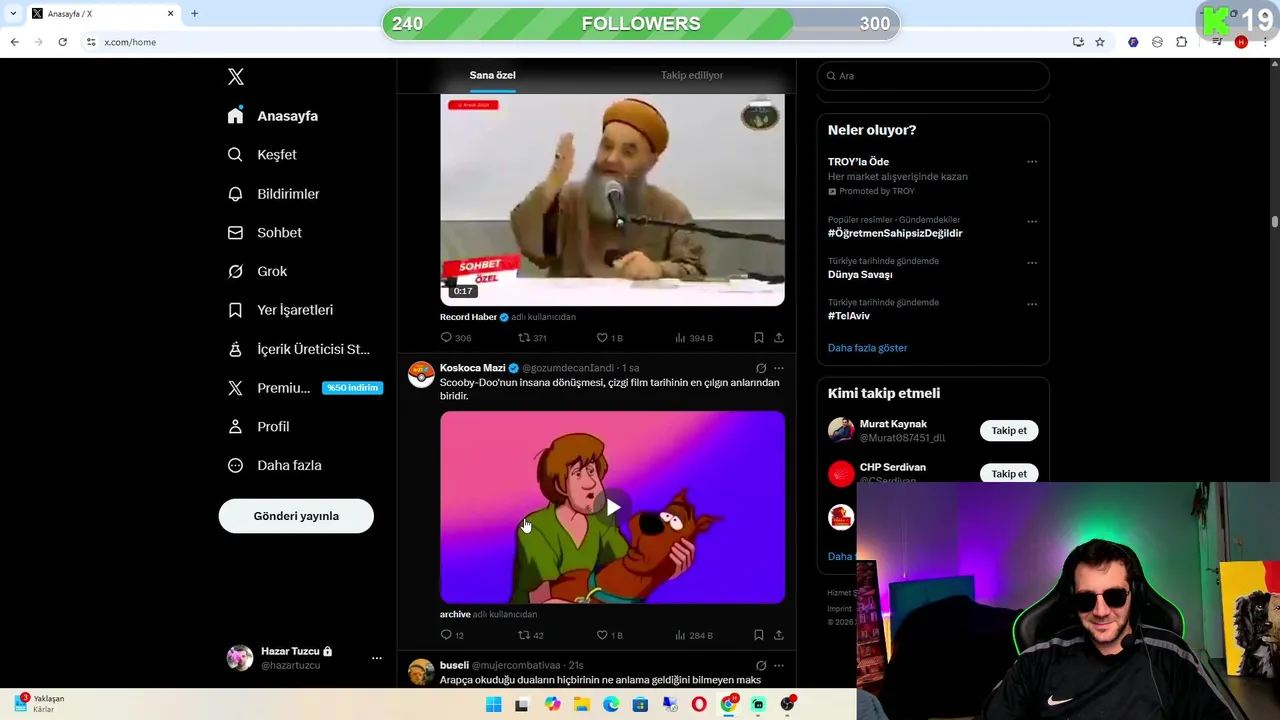The height and width of the screenshot is (720, 1280).
Task: View stats of Scooby-Doo post
Action: [693, 635]
